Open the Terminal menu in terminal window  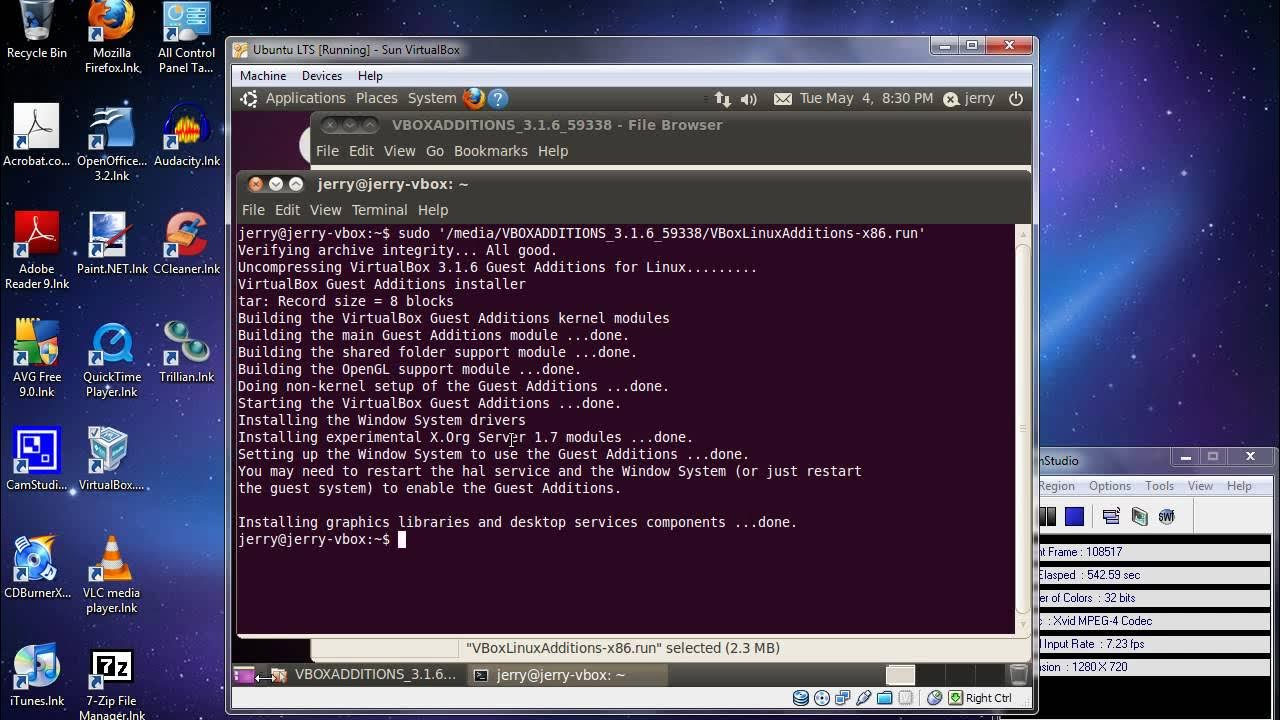pyautogui.click(x=379, y=210)
